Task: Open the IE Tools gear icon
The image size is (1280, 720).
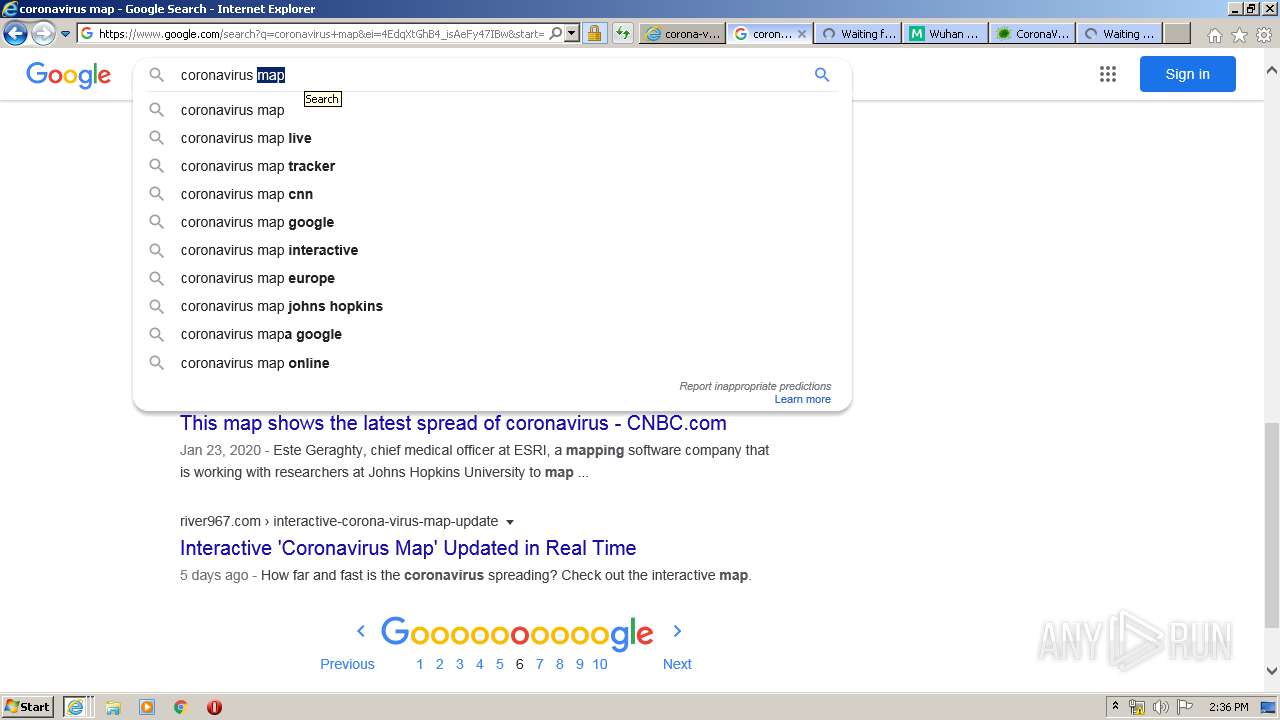Action: (1264, 35)
